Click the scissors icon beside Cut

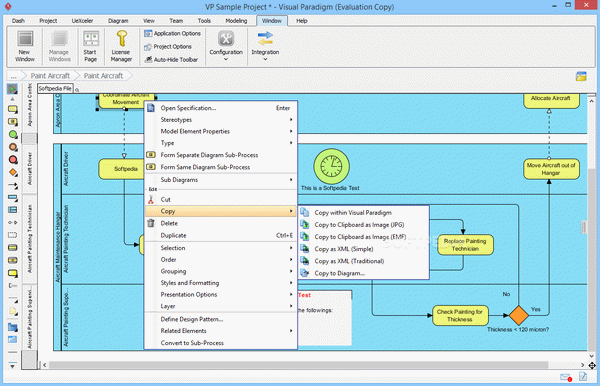pyautogui.click(x=151, y=199)
